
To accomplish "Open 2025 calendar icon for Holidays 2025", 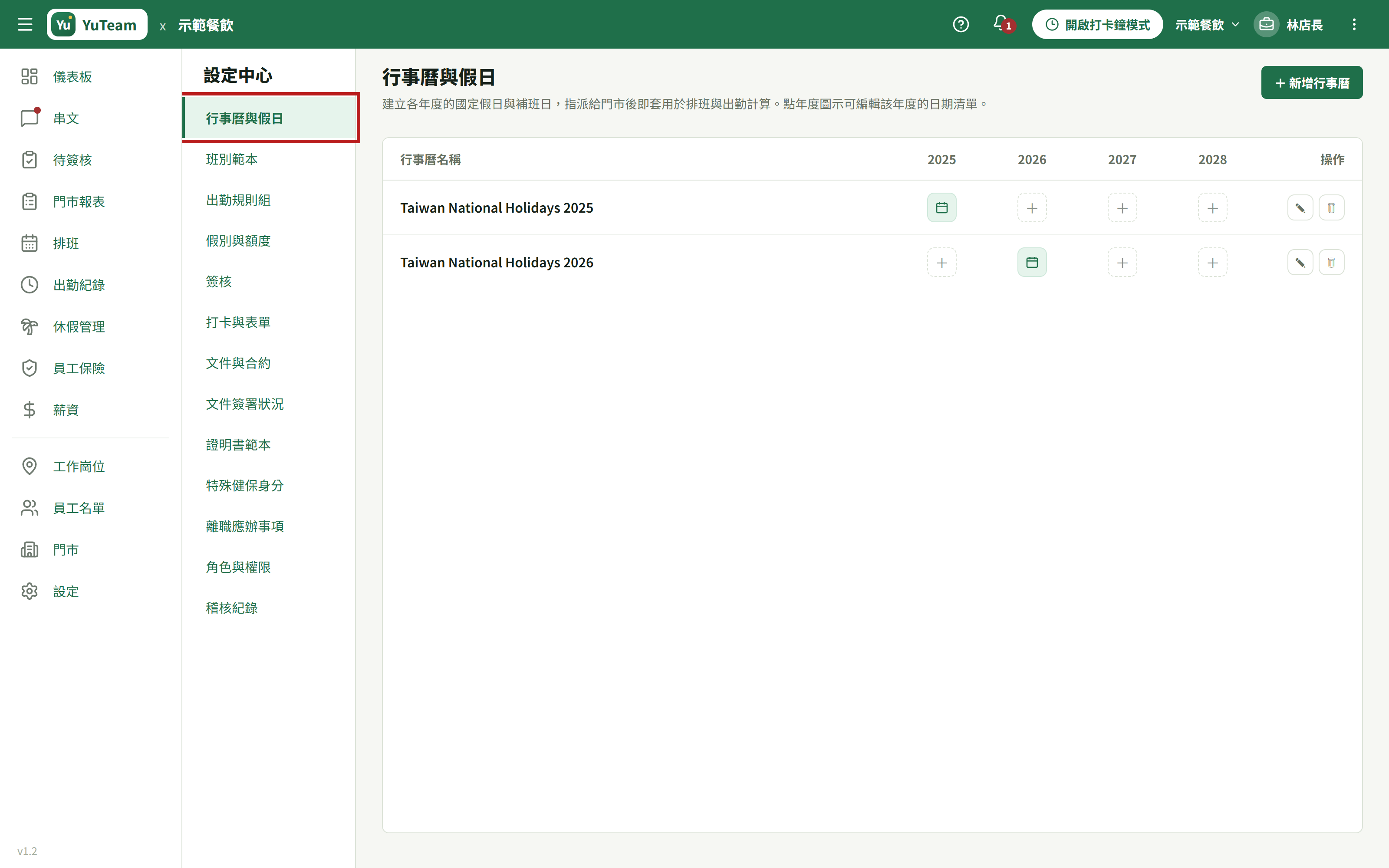I will point(941,208).
